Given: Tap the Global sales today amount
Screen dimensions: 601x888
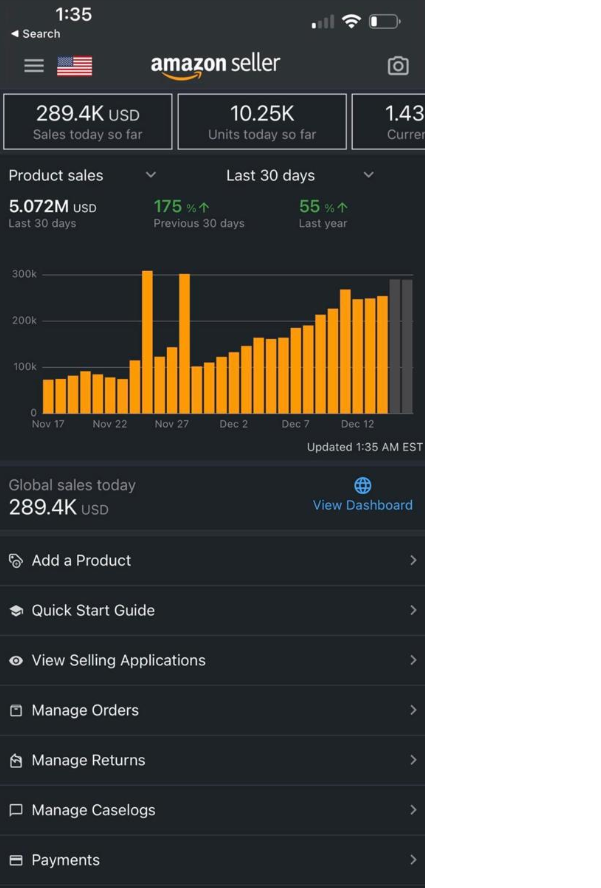Looking at the screenshot, I should 58,507.
